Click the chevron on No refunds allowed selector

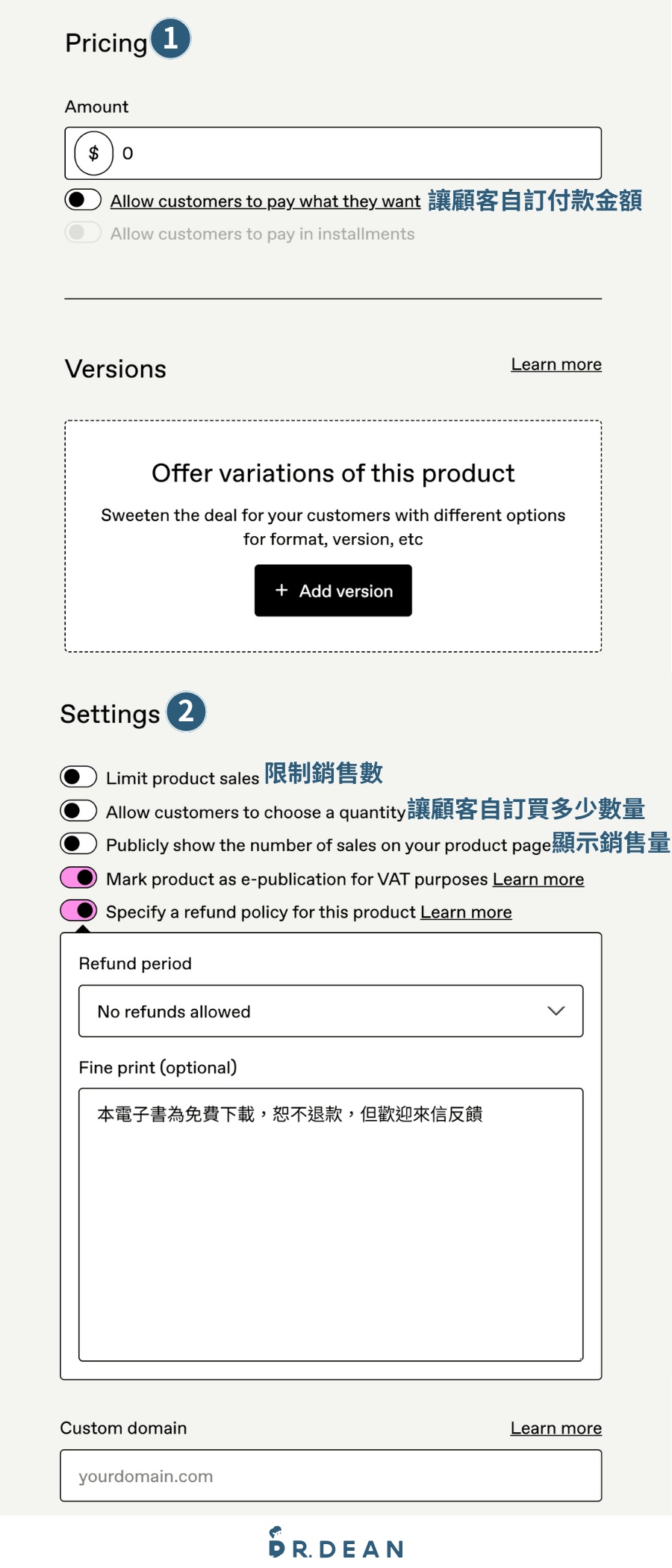point(556,1011)
